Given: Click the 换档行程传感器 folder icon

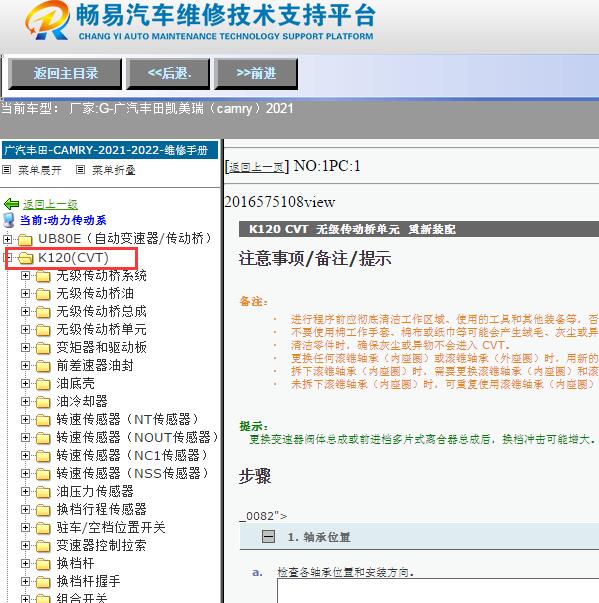Looking at the screenshot, I should click(x=43, y=510).
